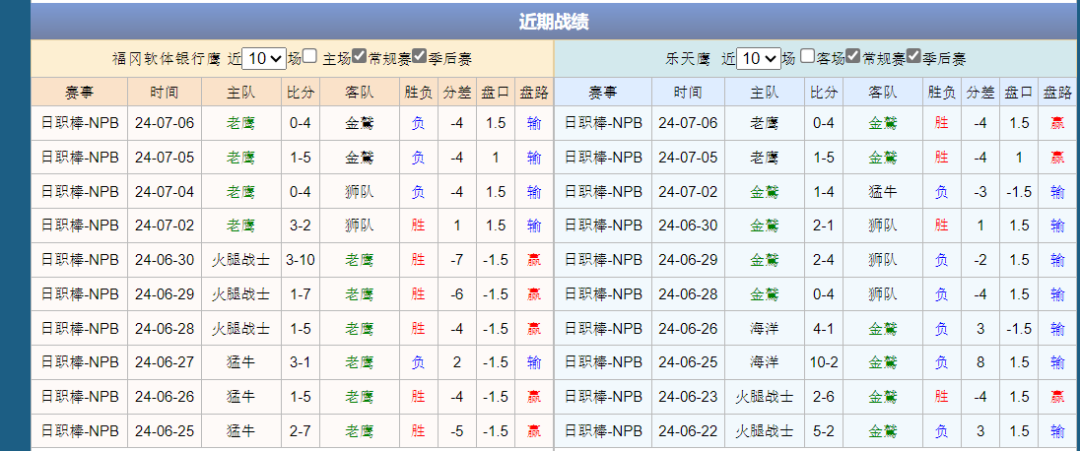Viewport: 1080px width, 451px height.
Task: Click 输 in 福冈软体银行鹰 24-07-02 row
Action: pyautogui.click(x=534, y=225)
